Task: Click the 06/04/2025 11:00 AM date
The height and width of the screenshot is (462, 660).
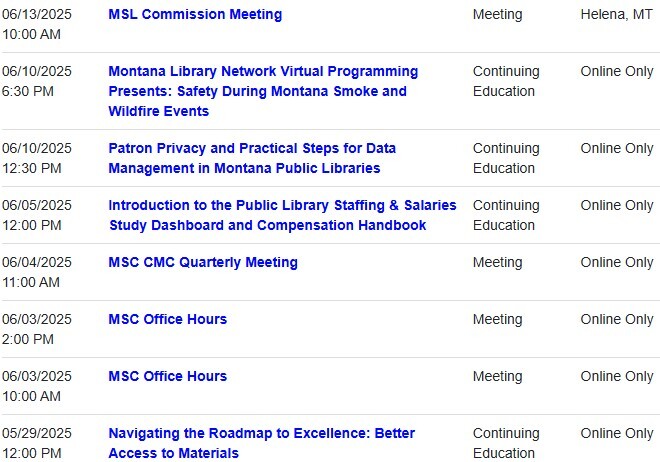Action: coord(37,272)
